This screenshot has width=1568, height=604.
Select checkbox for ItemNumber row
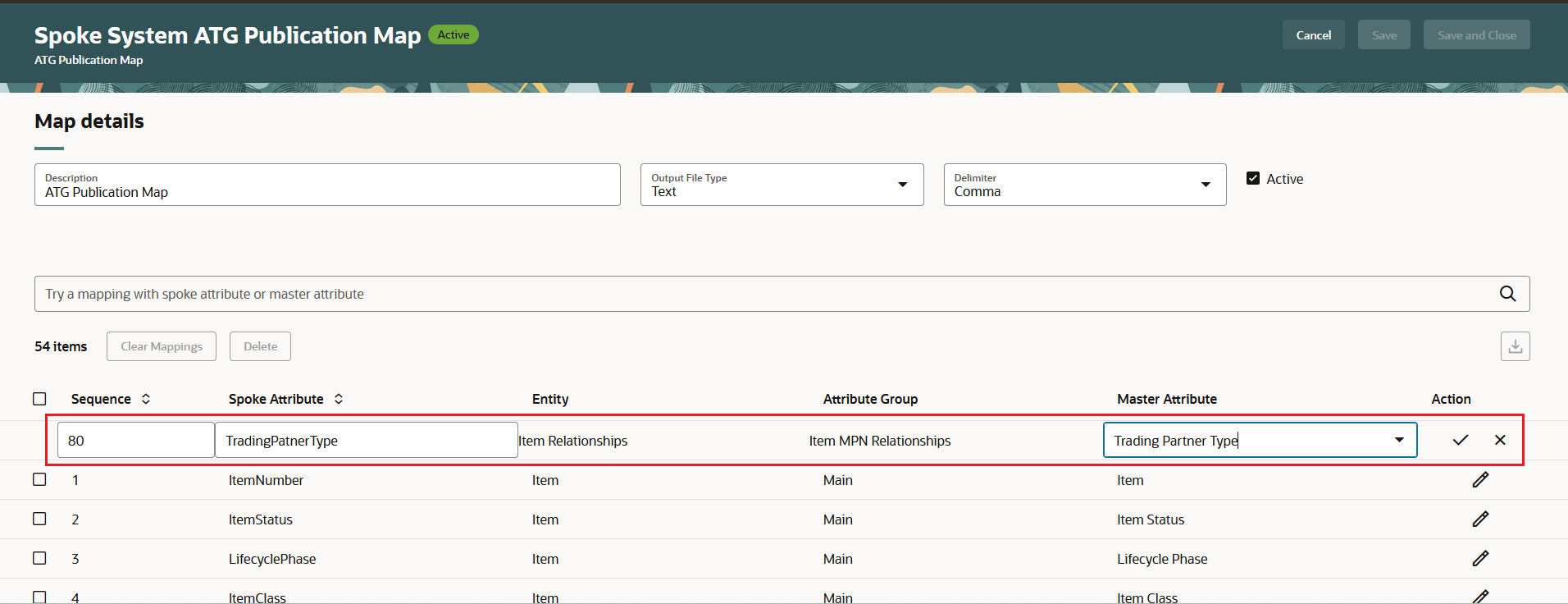(39, 479)
